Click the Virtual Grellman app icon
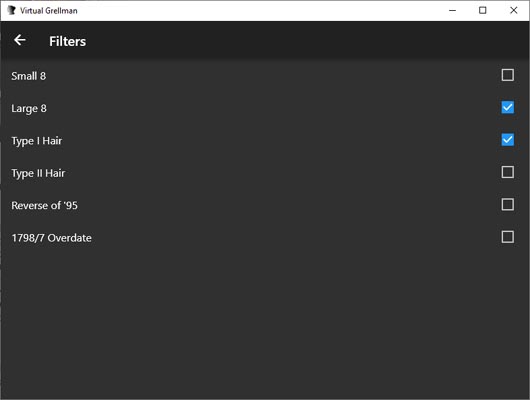 pyautogui.click(x=11, y=10)
